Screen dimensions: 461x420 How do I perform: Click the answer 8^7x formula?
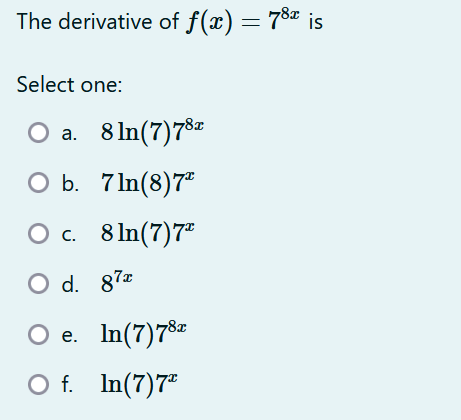point(117,282)
